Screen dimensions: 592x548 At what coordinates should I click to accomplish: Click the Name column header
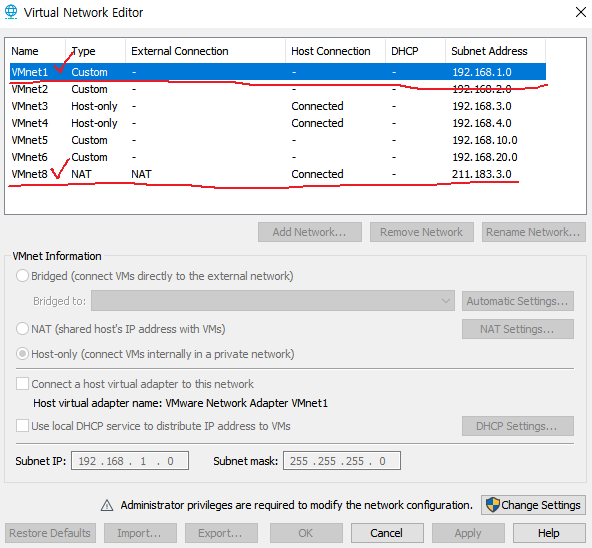point(35,51)
